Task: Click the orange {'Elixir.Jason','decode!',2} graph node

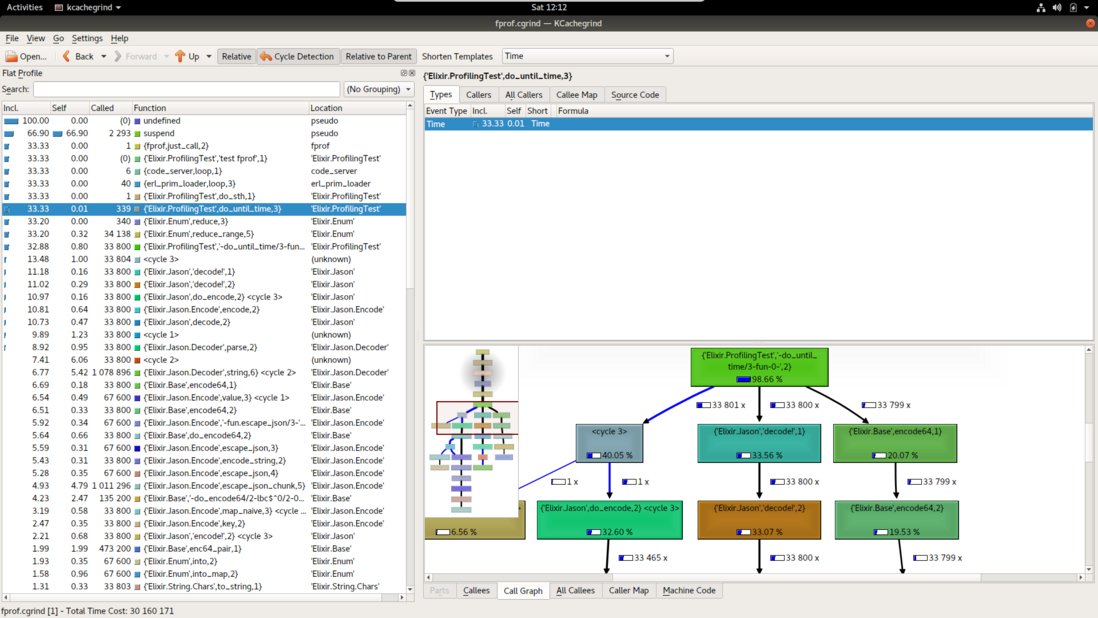Action: (759, 520)
